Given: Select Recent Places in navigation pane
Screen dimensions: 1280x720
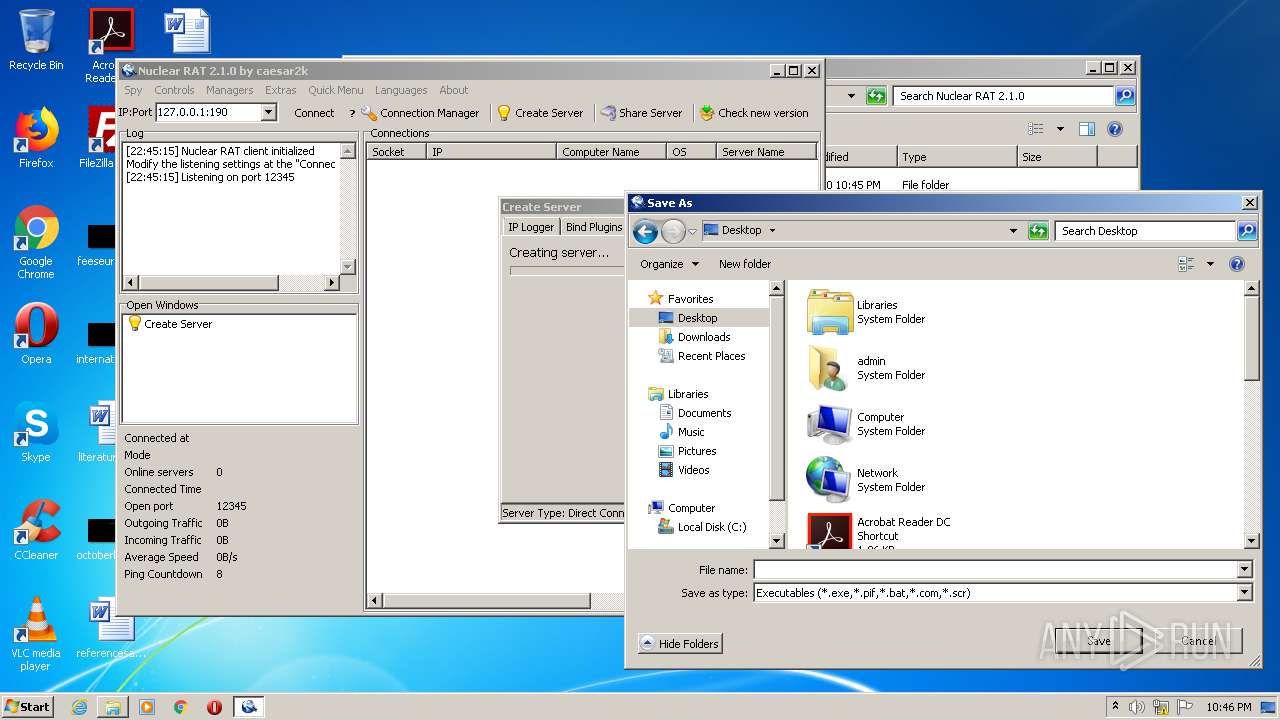Looking at the screenshot, I should (x=701, y=356).
